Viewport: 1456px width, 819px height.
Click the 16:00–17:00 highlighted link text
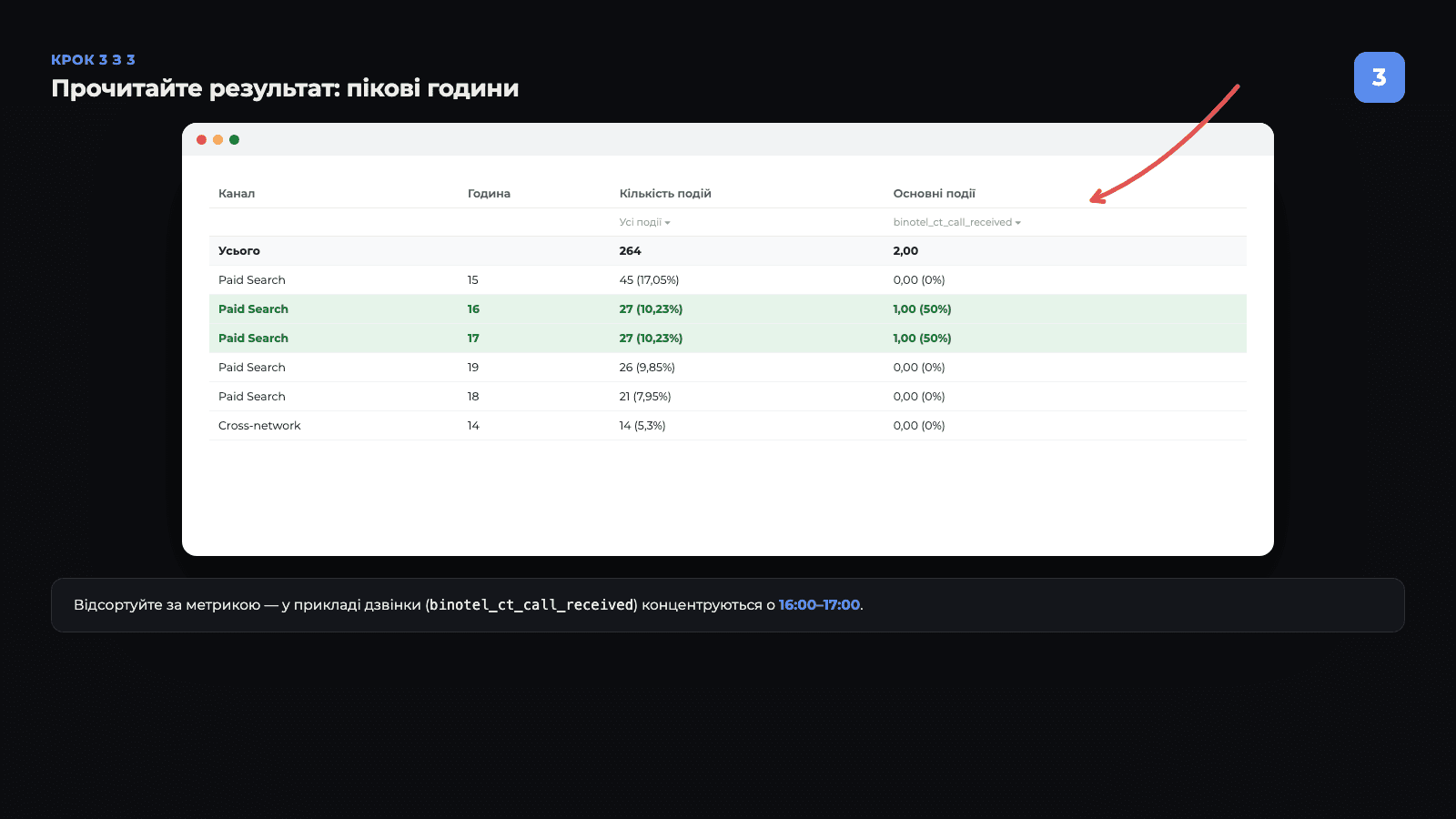click(819, 605)
